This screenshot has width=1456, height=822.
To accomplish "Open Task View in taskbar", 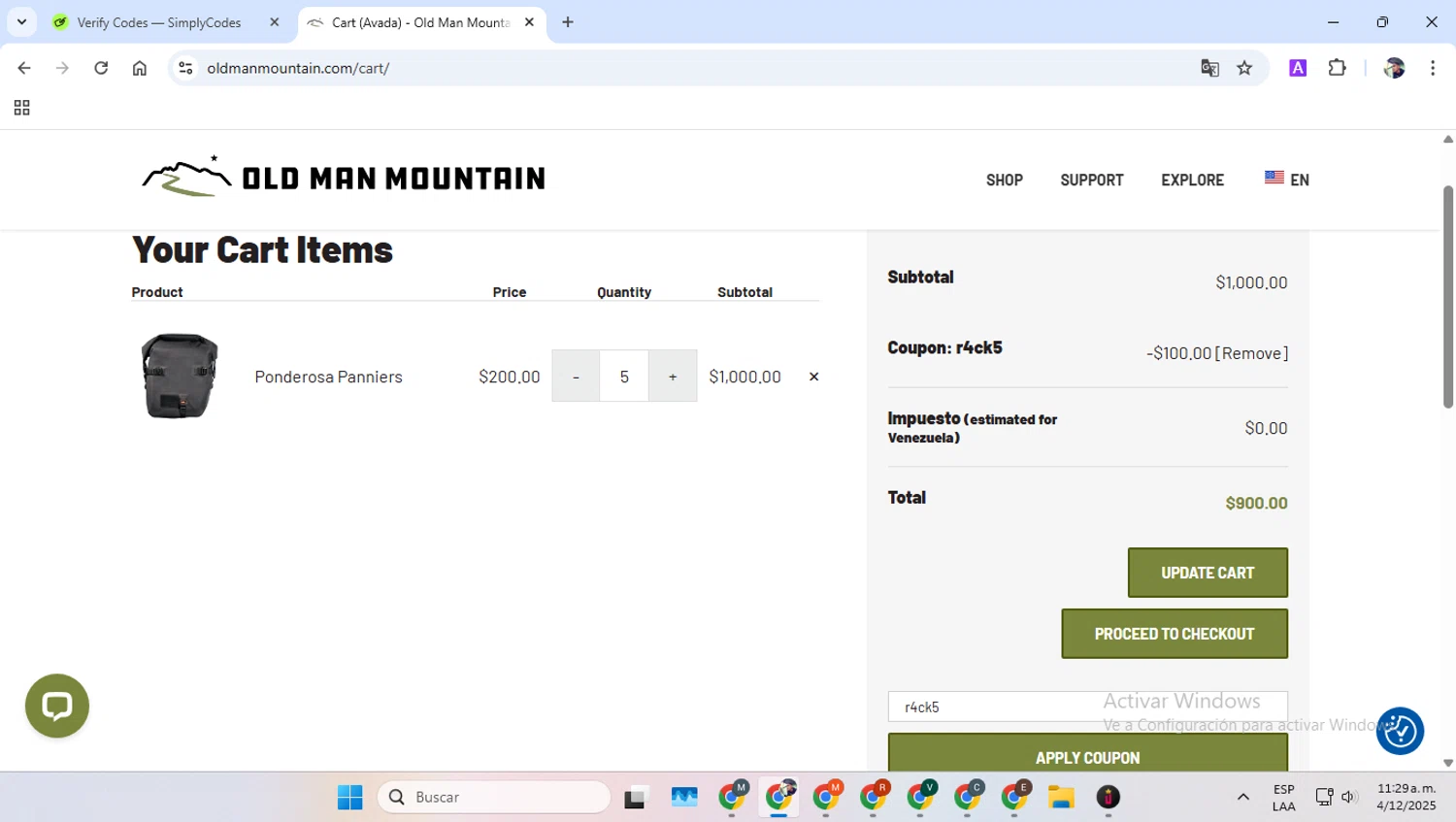I will point(636,797).
